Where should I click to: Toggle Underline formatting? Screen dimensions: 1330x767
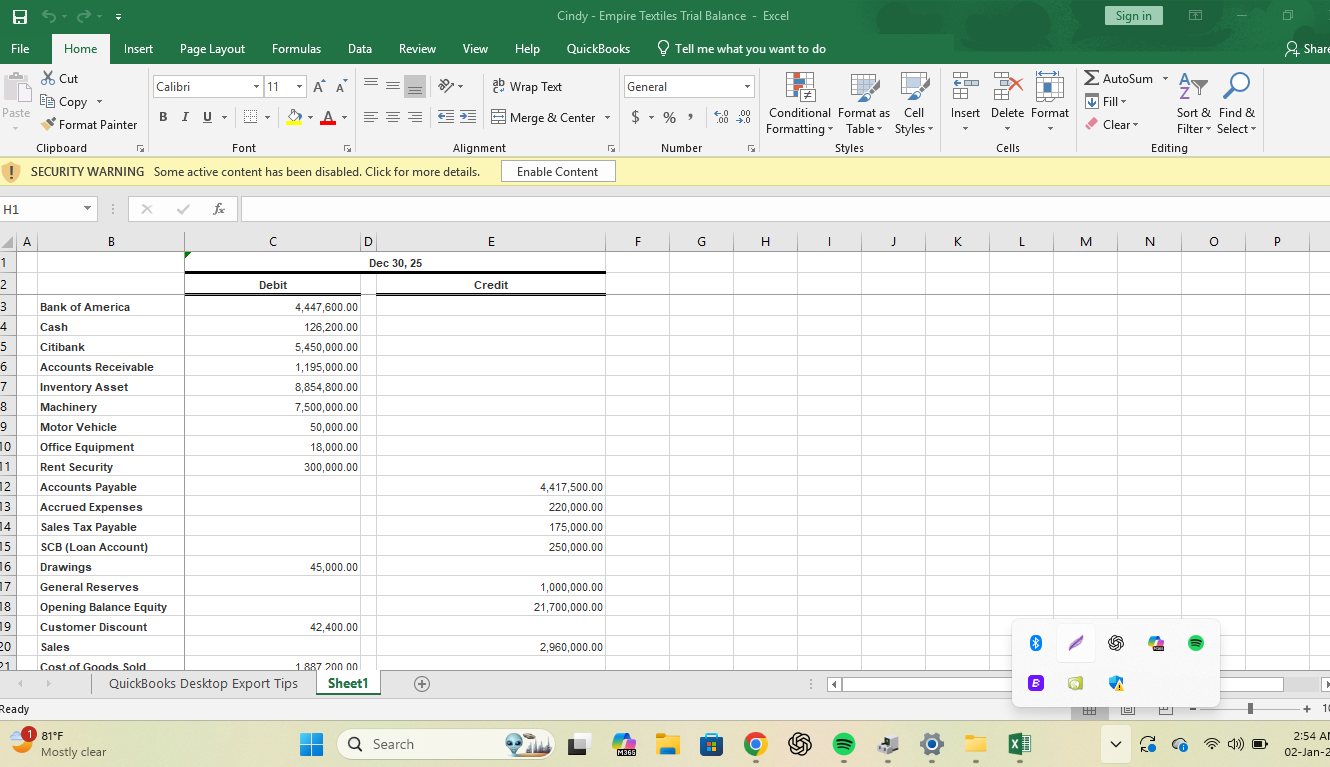207,118
